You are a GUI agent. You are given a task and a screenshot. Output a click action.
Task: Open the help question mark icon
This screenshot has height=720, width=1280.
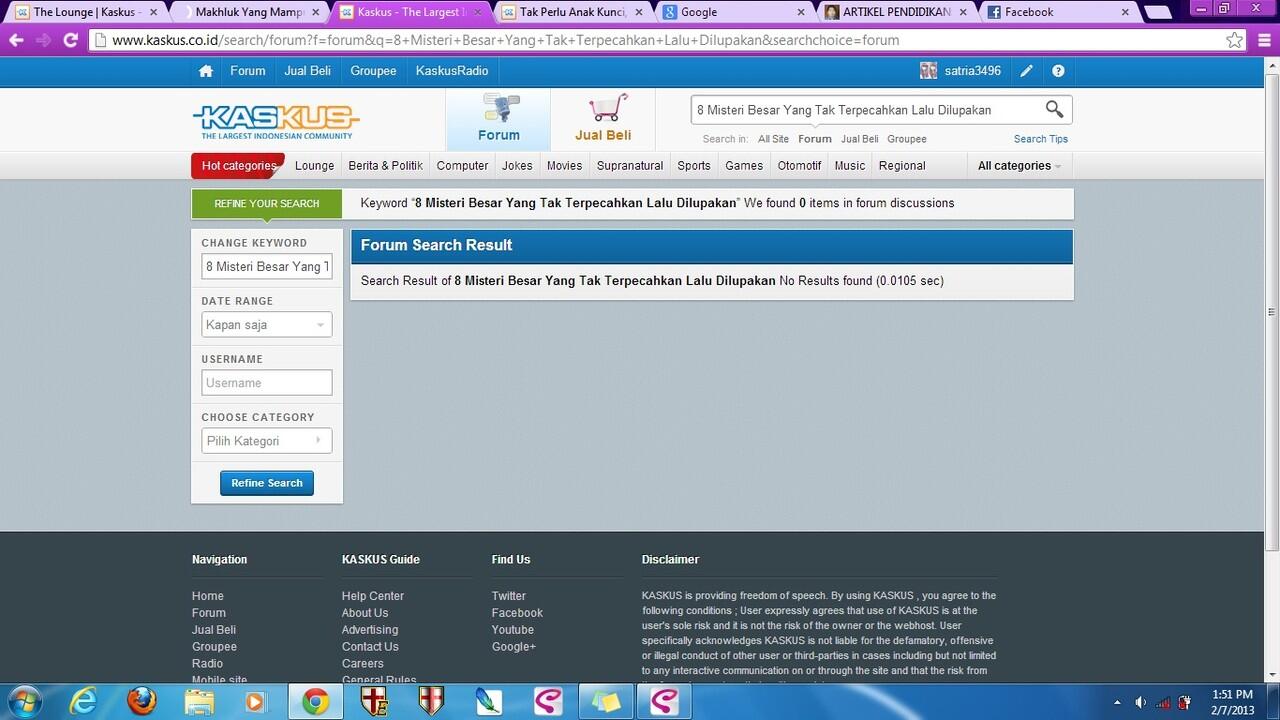pyautogui.click(x=1058, y=71)
